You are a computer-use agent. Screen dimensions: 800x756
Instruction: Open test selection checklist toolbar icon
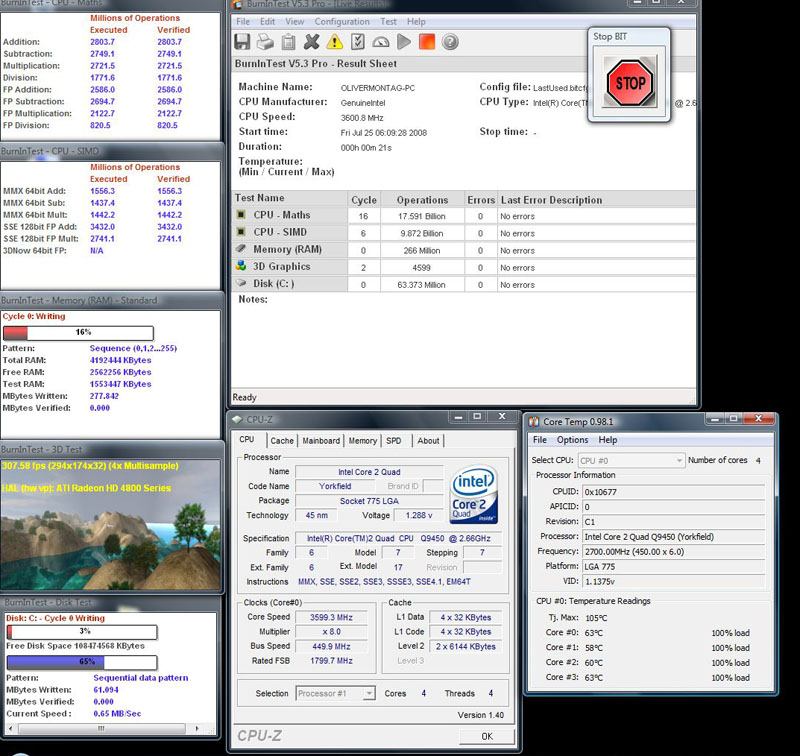358,42
